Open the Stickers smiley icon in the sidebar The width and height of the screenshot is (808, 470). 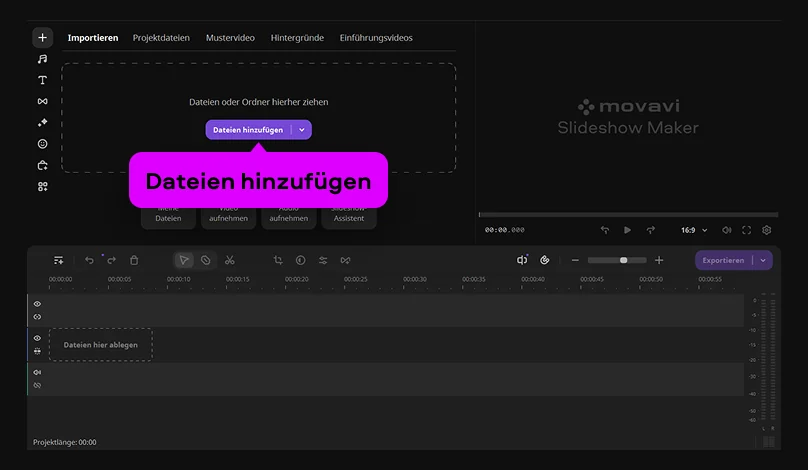42,144
